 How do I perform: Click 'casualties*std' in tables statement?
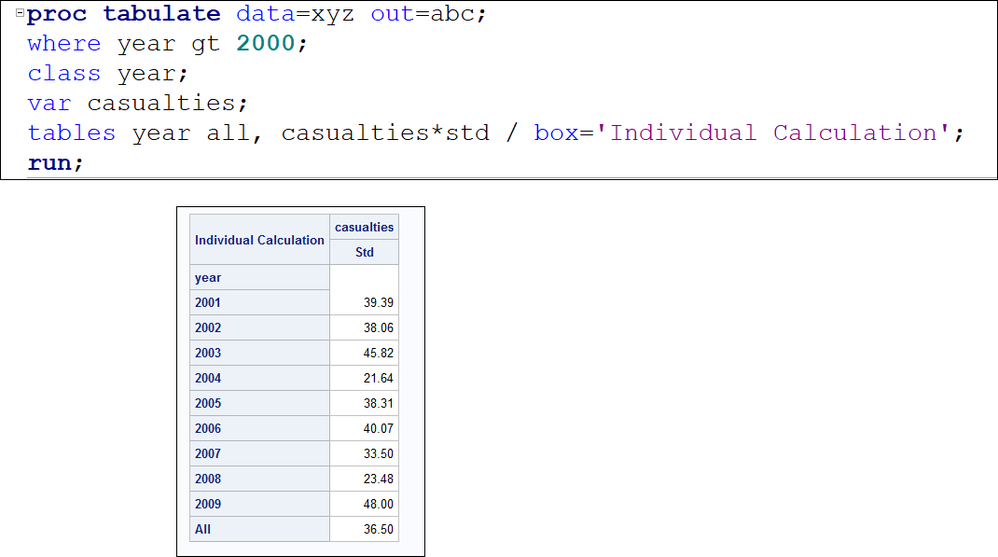pos(386,133)
